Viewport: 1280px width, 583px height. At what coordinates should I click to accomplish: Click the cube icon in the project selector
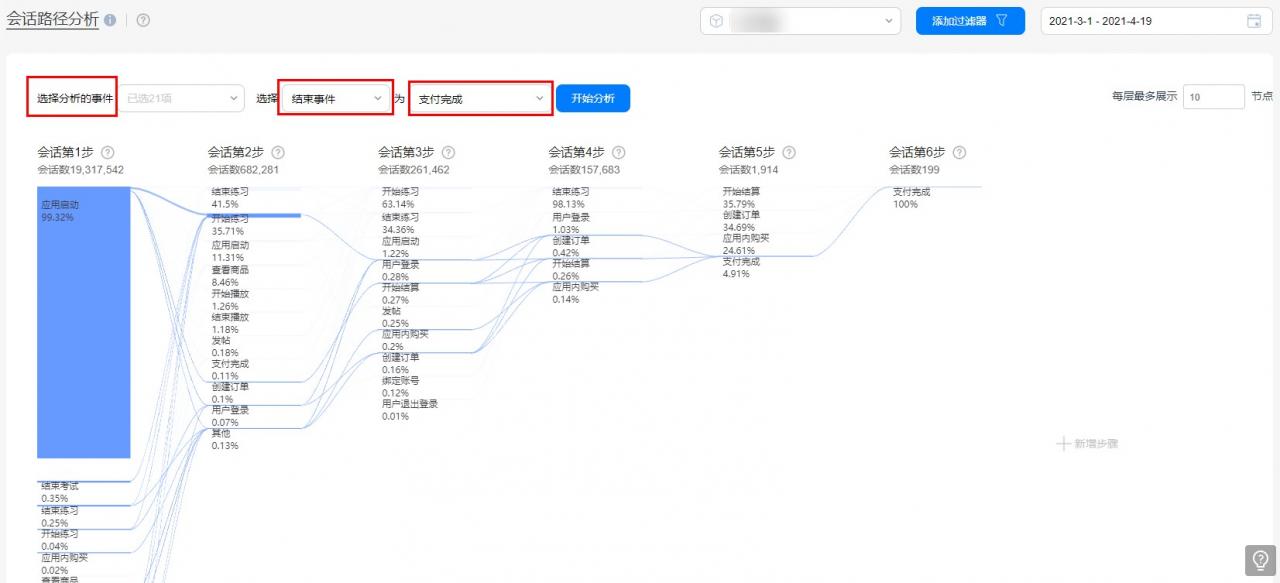(x=715, y=21)
